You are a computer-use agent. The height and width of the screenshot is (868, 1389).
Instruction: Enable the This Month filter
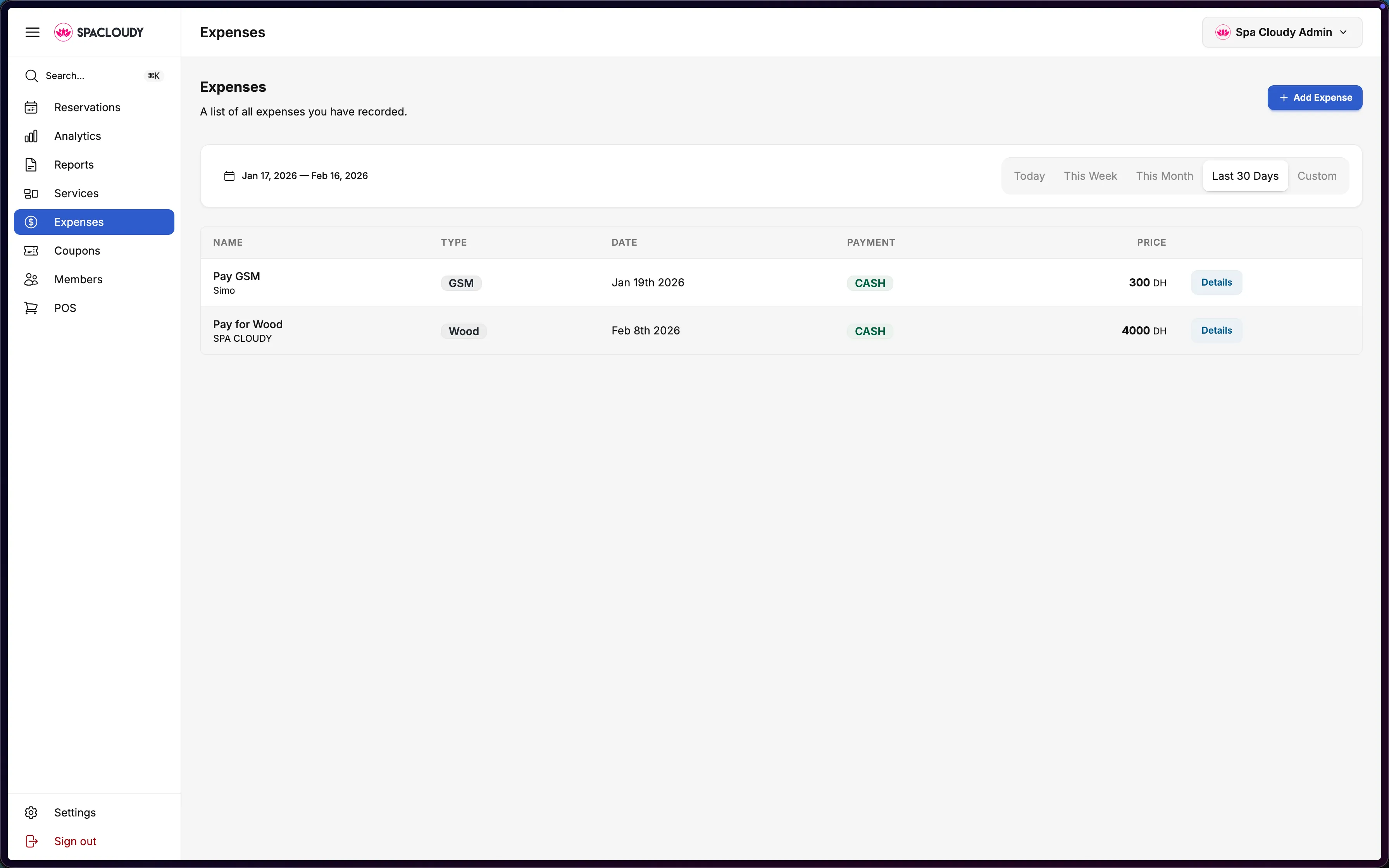tap(1164, 176)
